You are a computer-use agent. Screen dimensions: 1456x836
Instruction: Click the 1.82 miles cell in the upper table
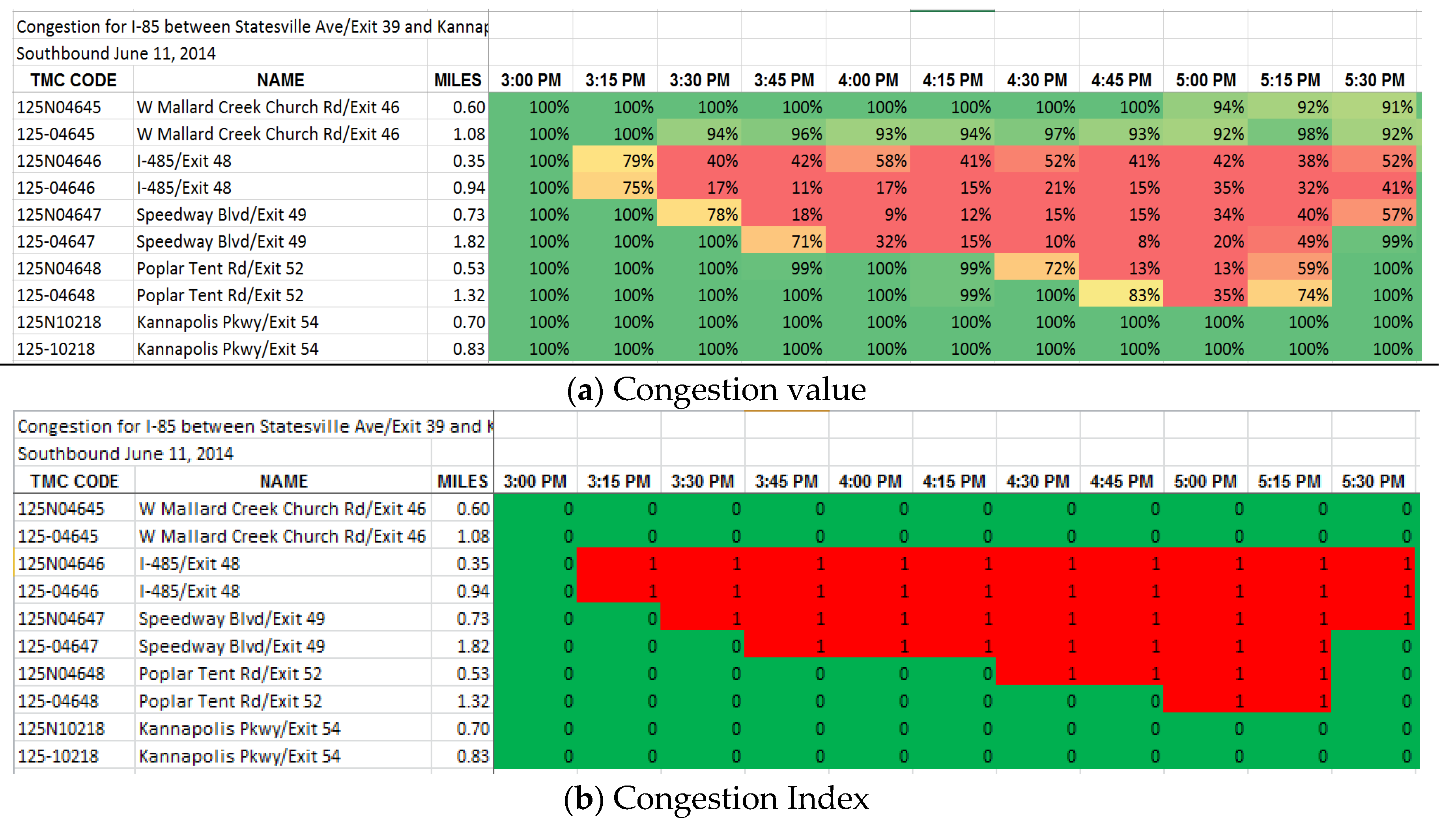coord(469,242)
